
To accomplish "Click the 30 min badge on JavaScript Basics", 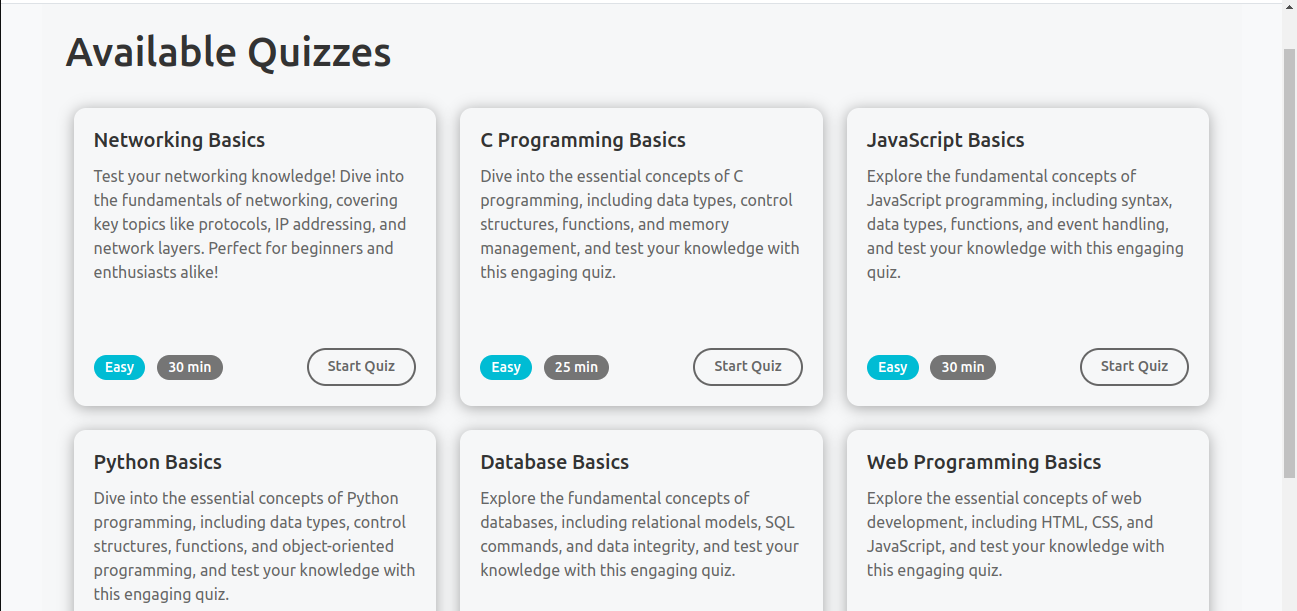I will [x=963, y=367].
